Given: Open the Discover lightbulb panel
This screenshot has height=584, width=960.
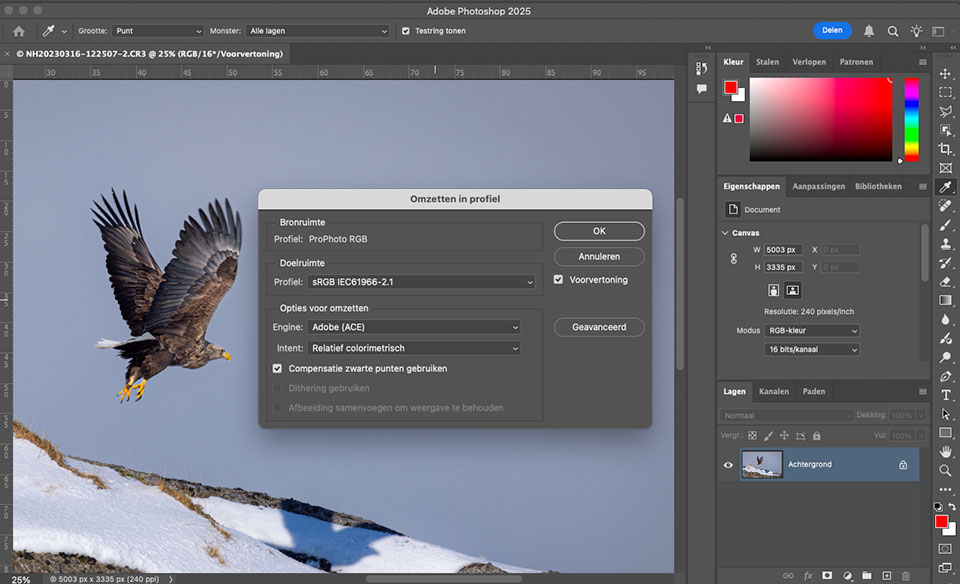Looking at the screenshot, I should (916, 31).
